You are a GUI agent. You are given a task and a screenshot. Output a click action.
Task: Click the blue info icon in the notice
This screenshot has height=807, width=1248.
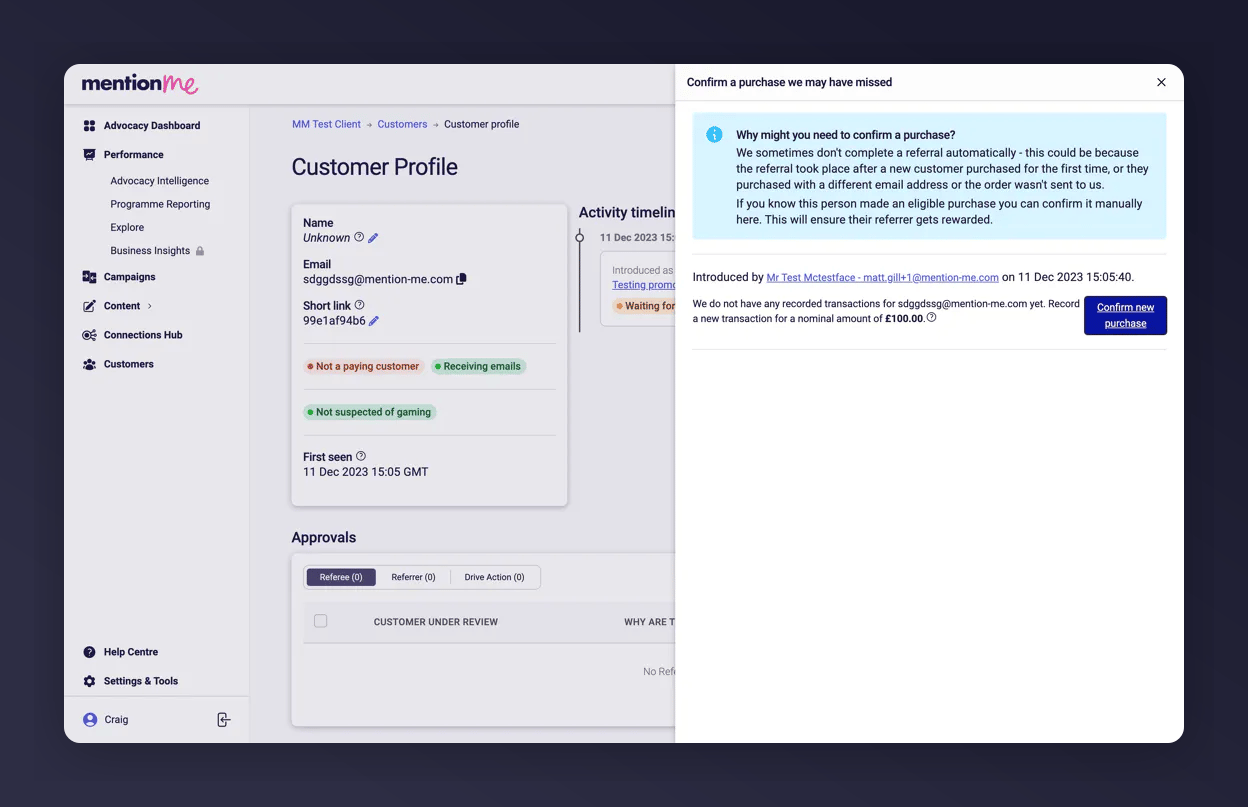click(x=714, y=135)
